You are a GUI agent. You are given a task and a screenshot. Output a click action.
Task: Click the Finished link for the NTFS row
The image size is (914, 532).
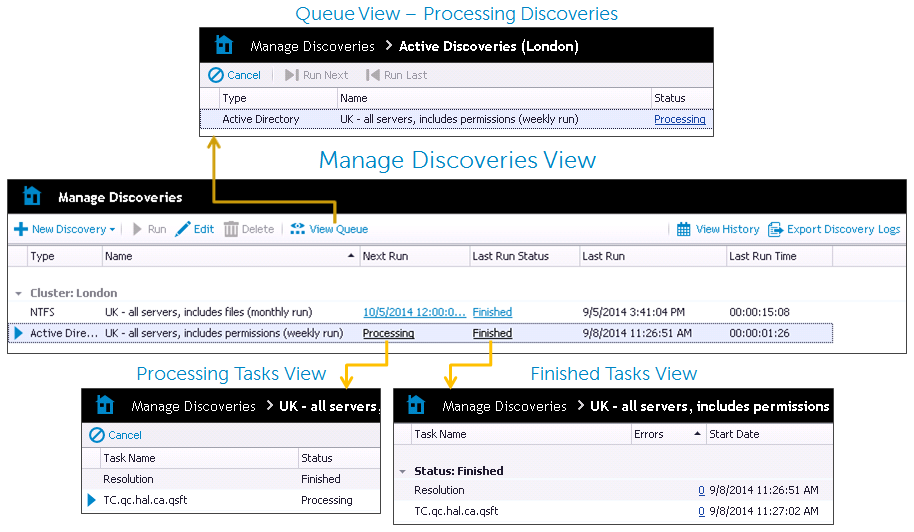[x=492, y=312]
